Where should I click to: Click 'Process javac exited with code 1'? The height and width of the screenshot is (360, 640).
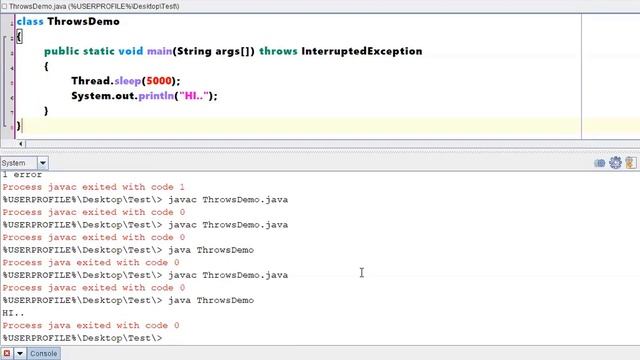(93, 187)
